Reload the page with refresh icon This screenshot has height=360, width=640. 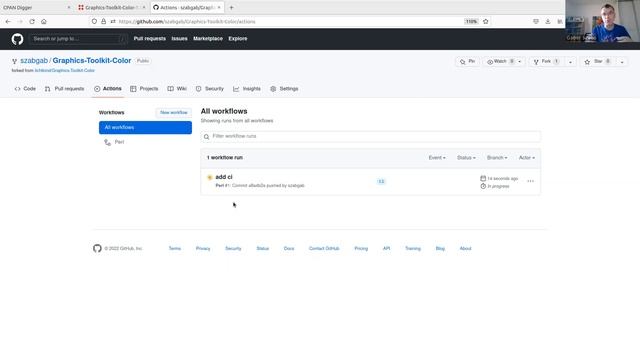coord(32,21)
